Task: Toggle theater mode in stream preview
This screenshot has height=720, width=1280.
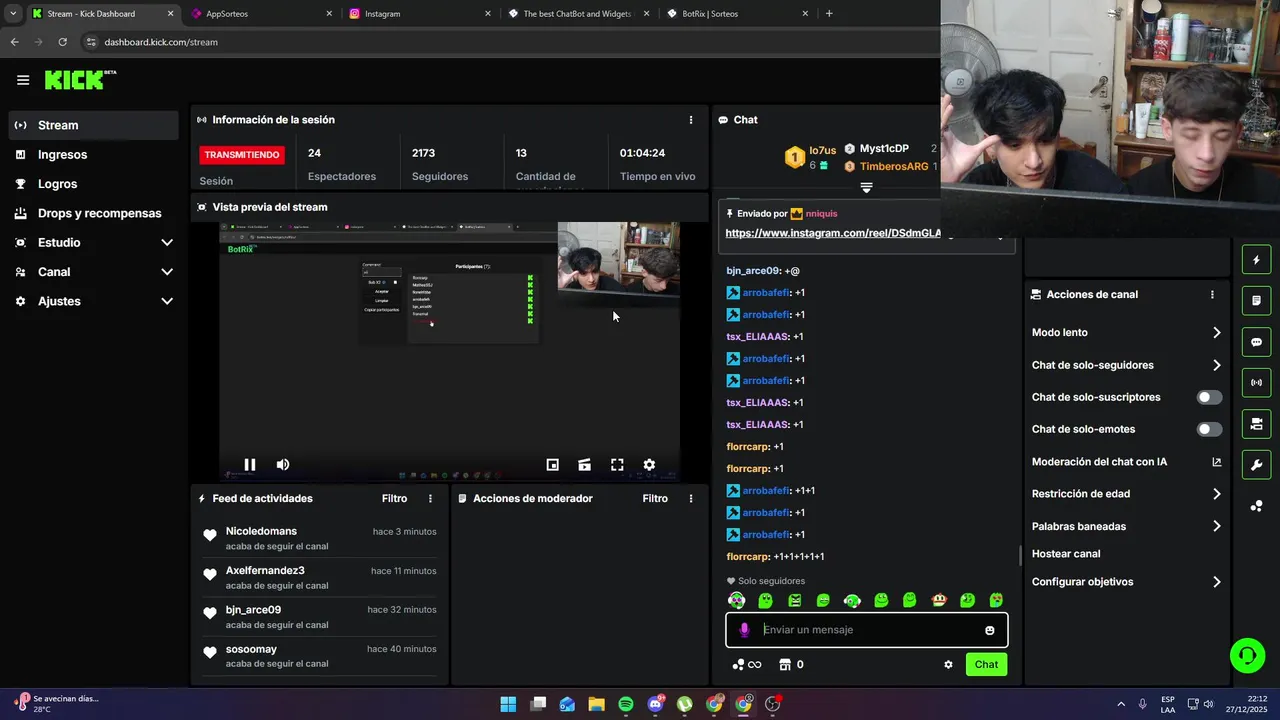Action: (585, 465)
